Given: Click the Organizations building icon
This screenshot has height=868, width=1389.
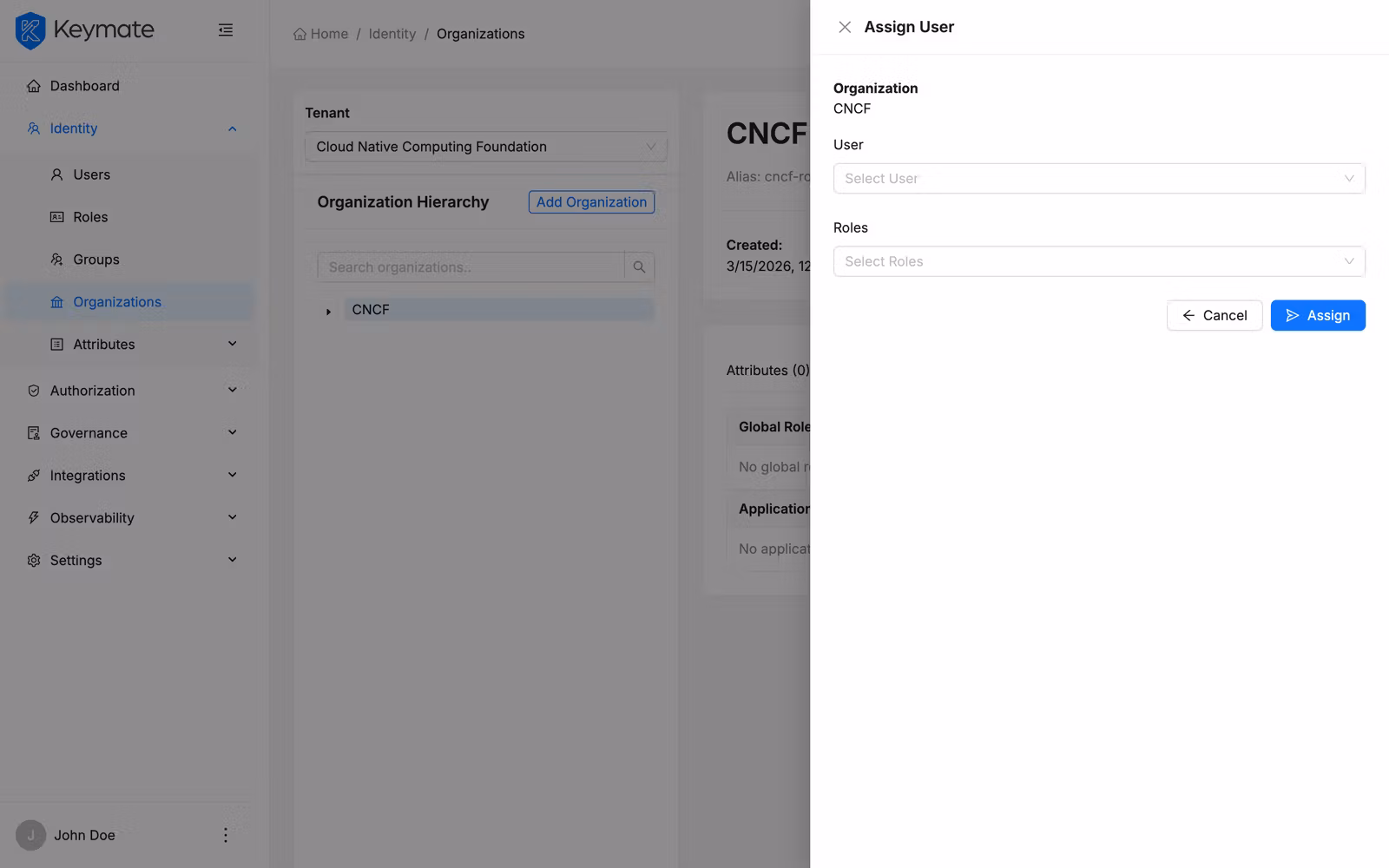Looking at the screenshot, I should pos(56,301).
